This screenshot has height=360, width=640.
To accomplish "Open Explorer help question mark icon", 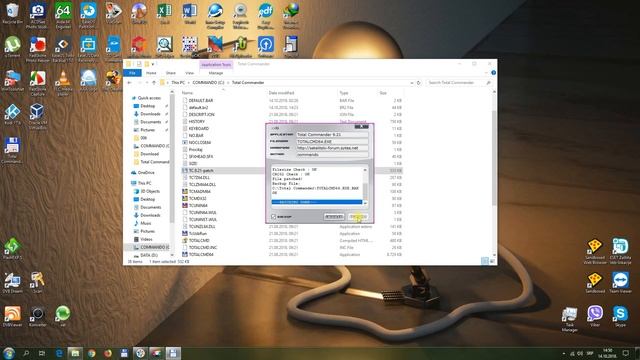I will pyautogui.click(x=493, y=73).
